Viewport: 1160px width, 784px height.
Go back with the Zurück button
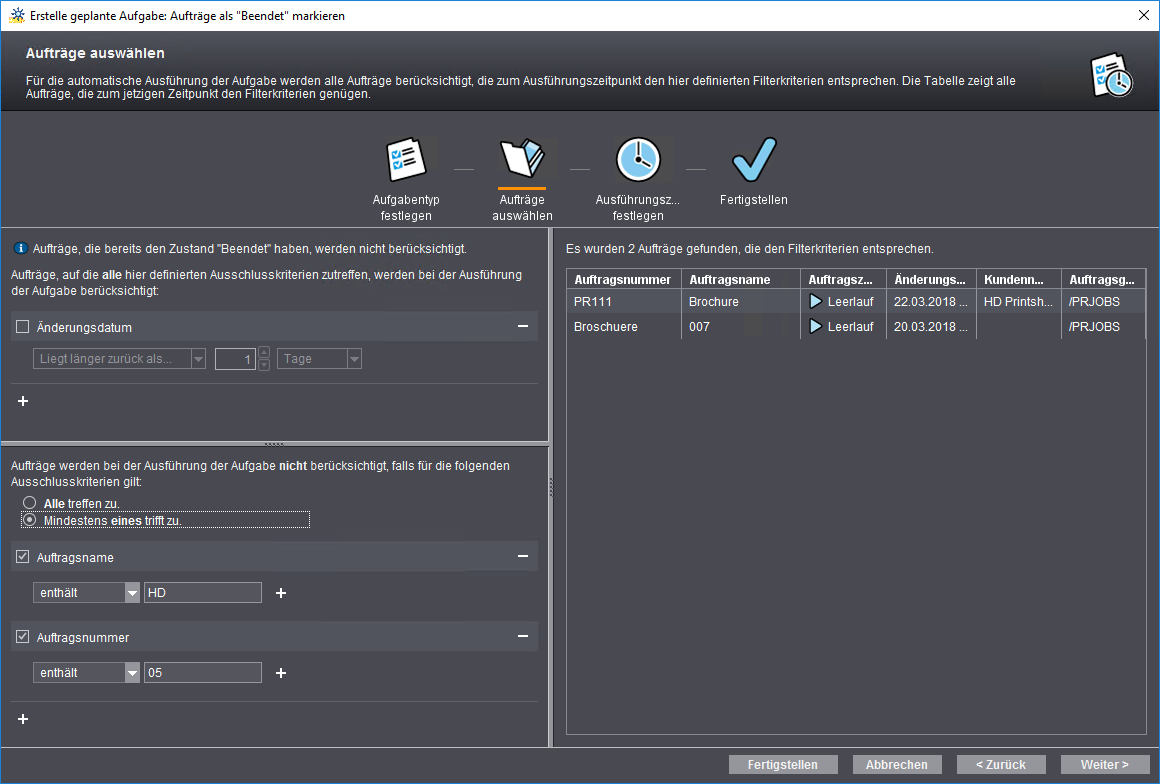click(x=1001, y=764)
